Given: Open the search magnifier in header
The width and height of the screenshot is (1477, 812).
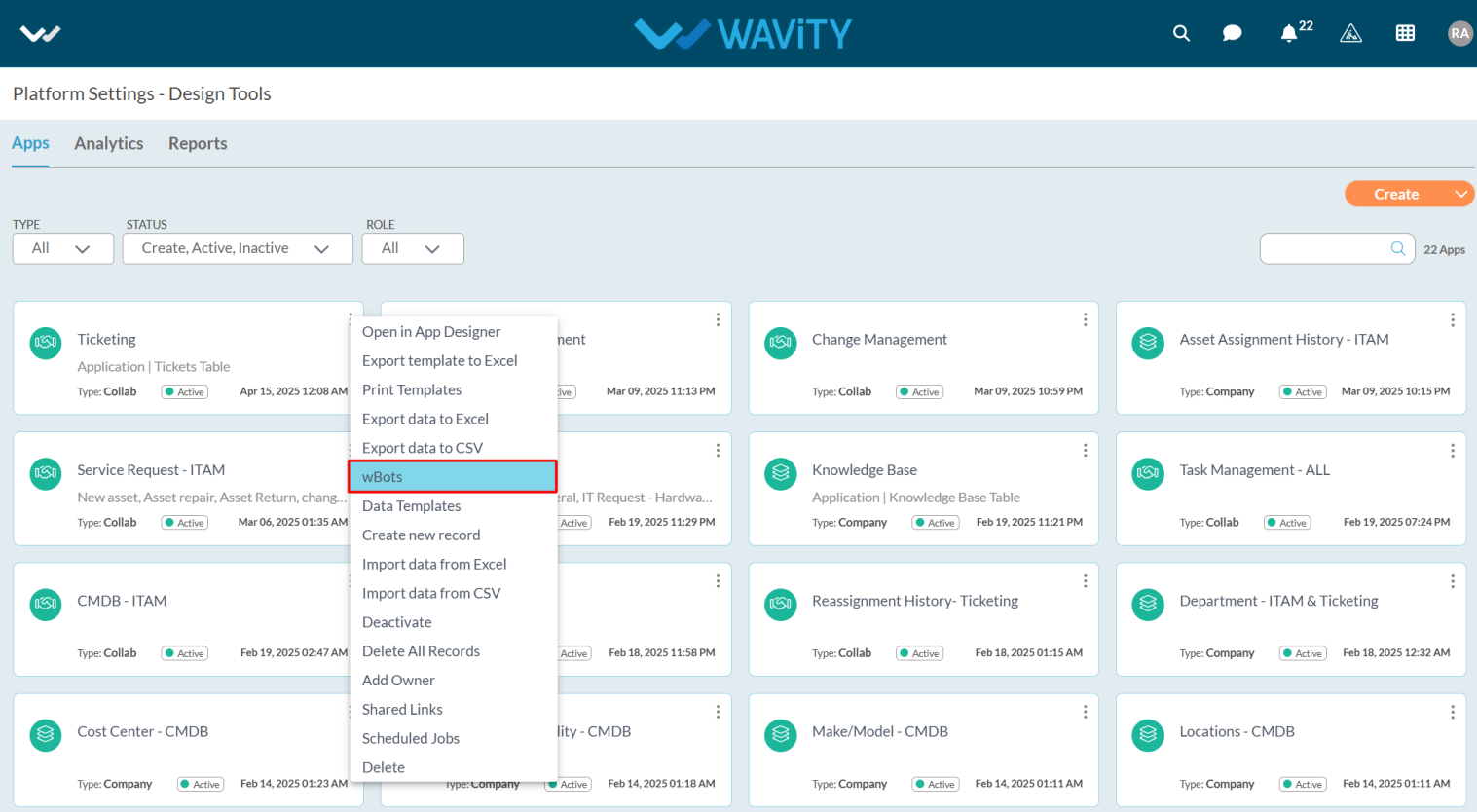Looking at the screenshot, I should (1181, 33).
